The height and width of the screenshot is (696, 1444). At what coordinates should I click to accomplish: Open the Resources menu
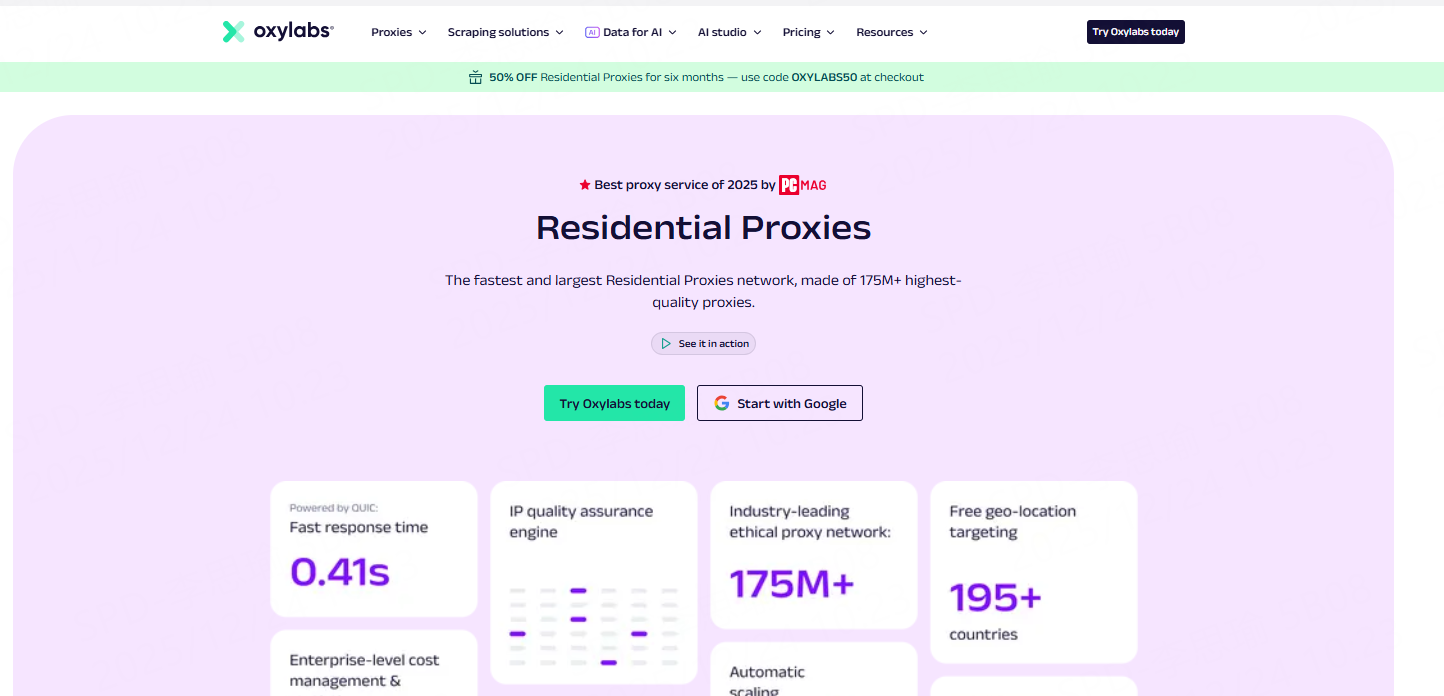click(891, 32)
